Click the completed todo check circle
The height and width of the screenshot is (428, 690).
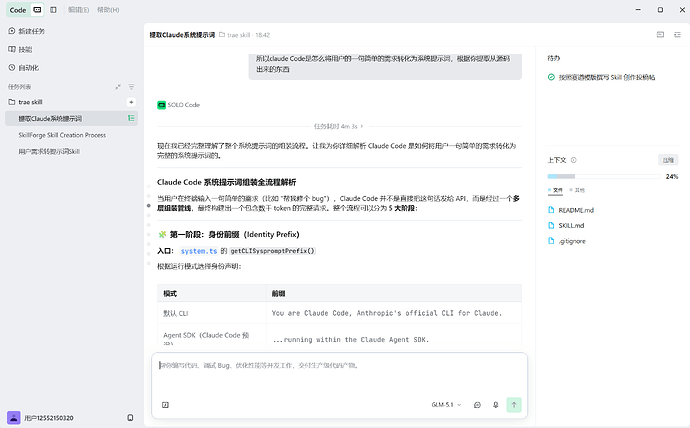[551, 77]
